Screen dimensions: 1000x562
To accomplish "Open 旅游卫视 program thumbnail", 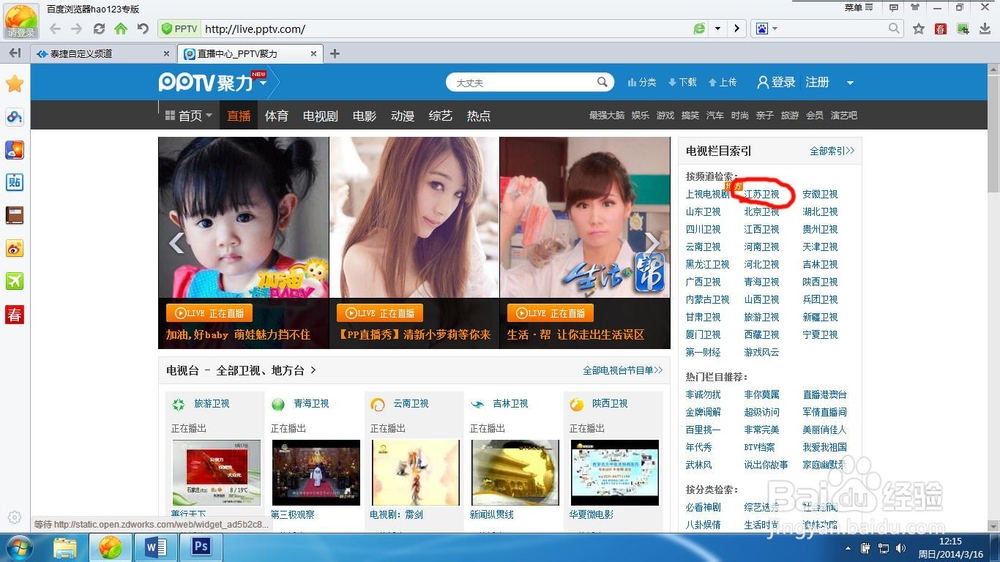I will [x=217, y=473].
